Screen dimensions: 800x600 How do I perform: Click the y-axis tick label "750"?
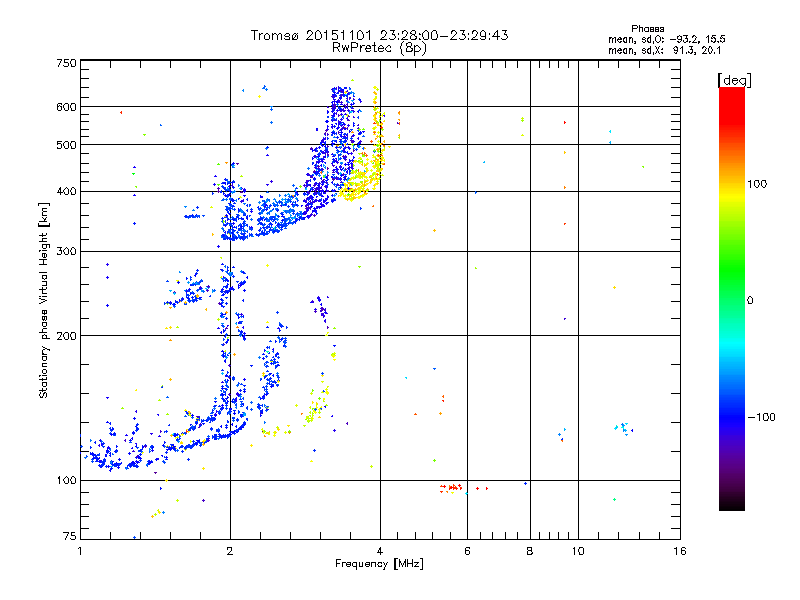pyautogui.click(x=66, y=63)
